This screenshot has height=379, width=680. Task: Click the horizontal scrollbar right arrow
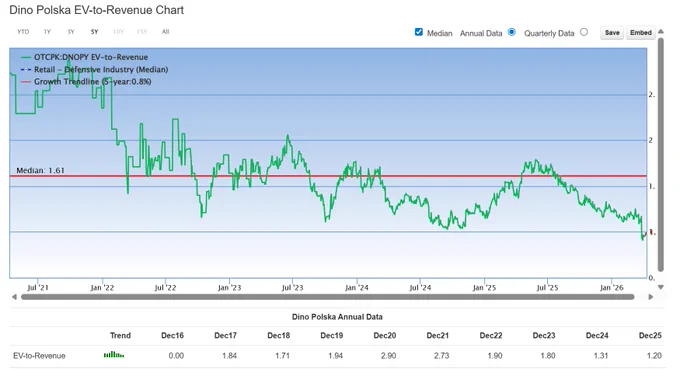coord(651,297)
